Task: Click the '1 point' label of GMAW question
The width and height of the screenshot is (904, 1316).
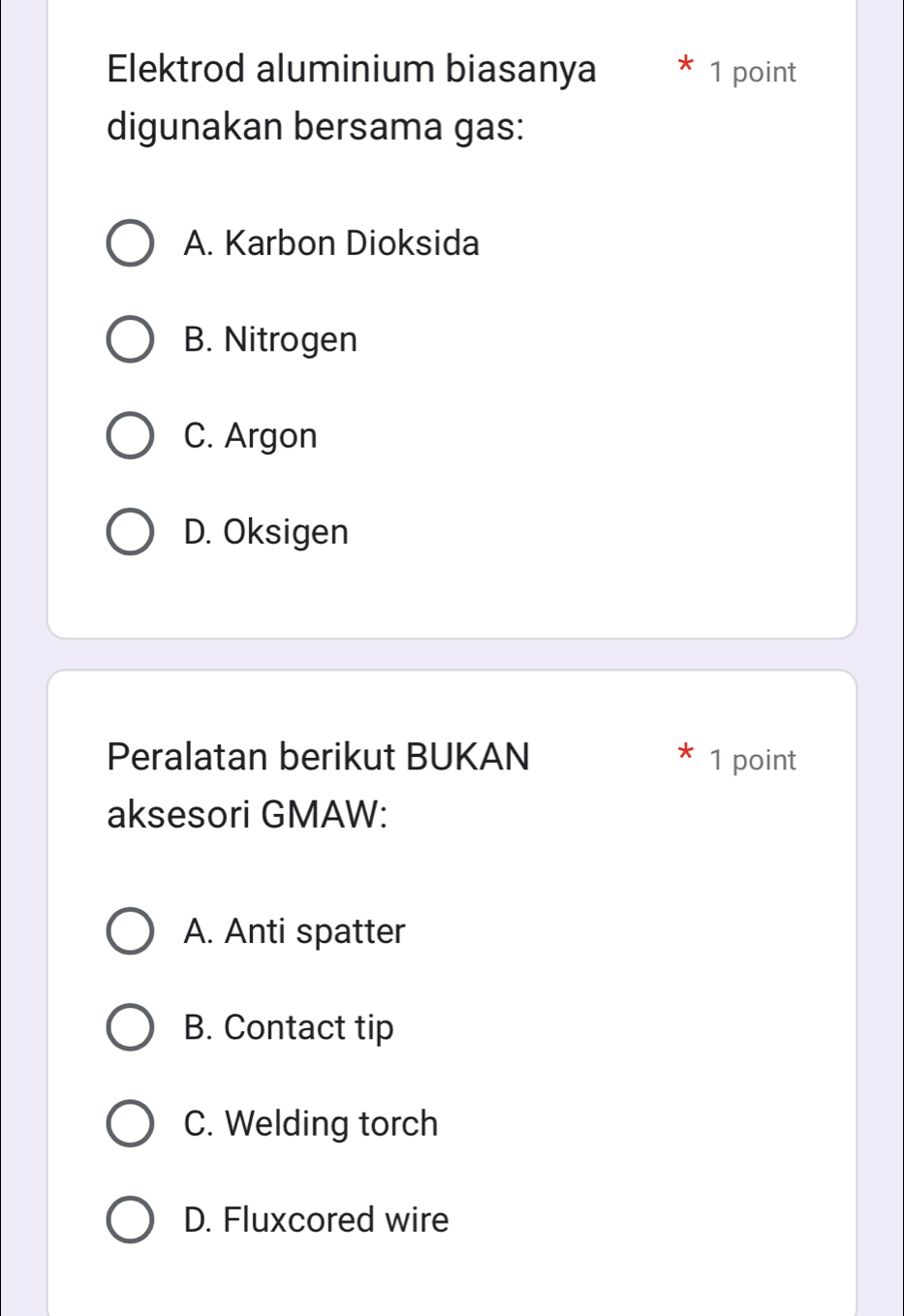Action: coord(752,760)
